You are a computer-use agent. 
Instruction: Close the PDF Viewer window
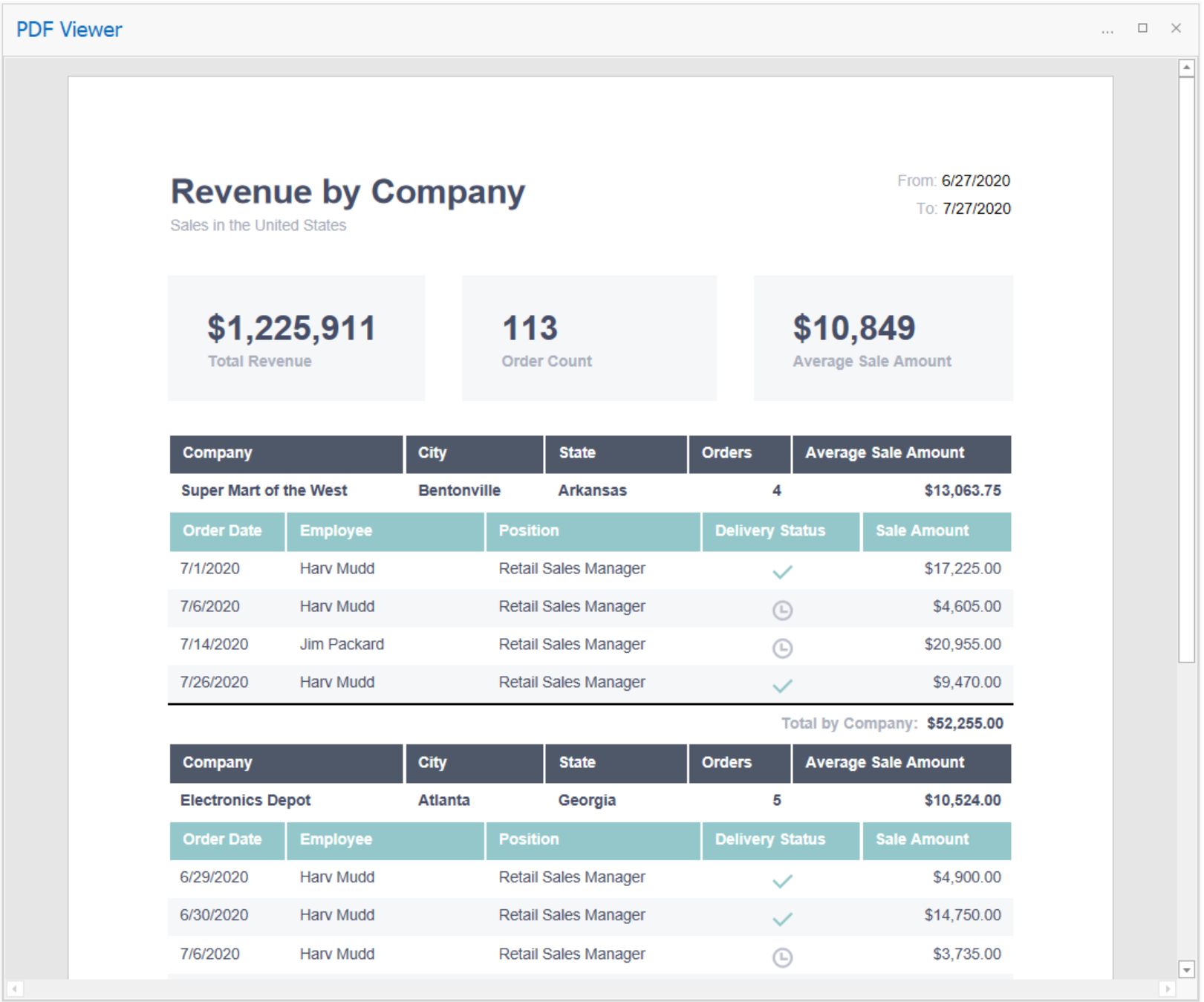click(x=1176, y=28)
